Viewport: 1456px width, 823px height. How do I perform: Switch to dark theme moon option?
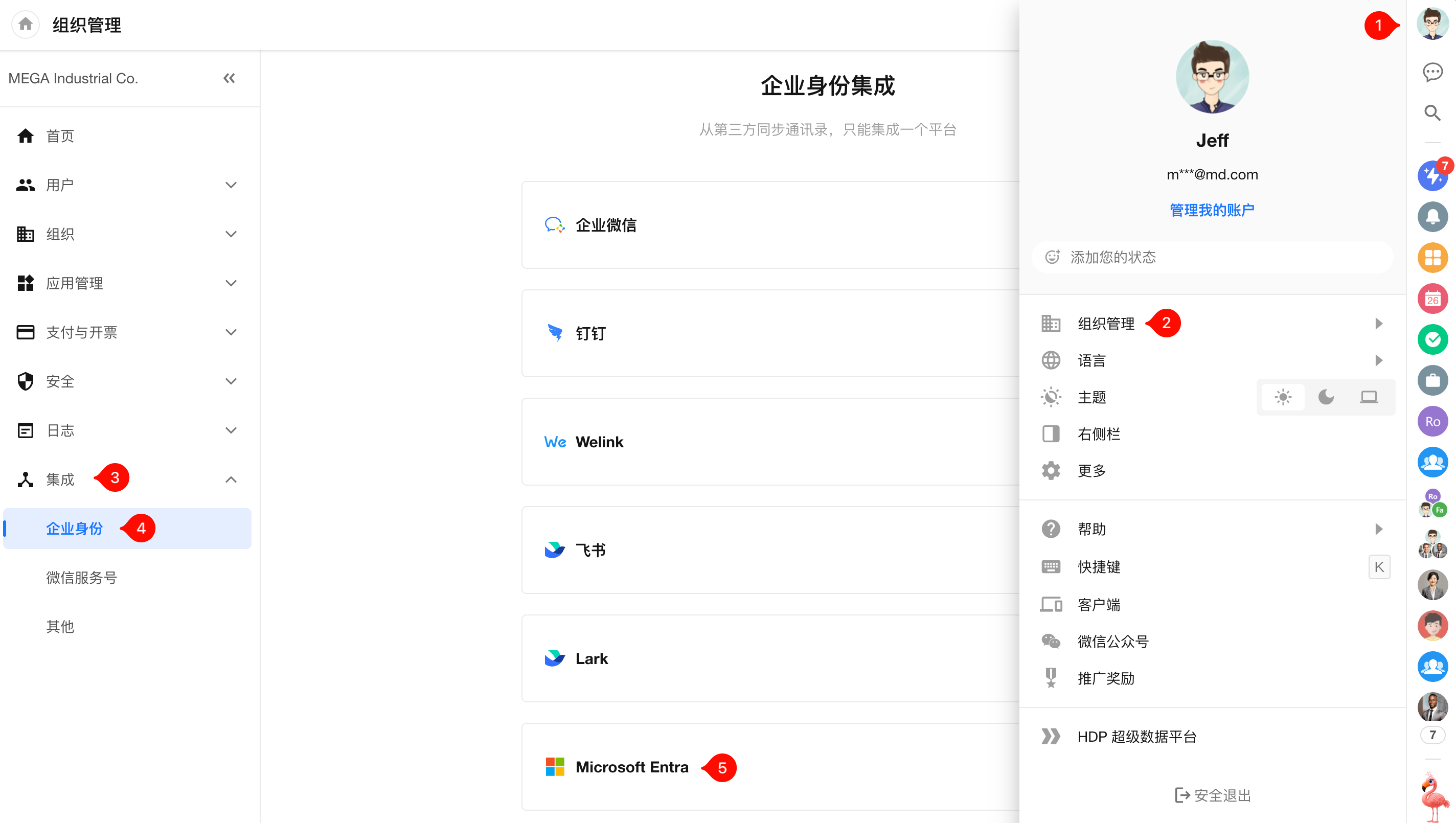[1326, 397]
